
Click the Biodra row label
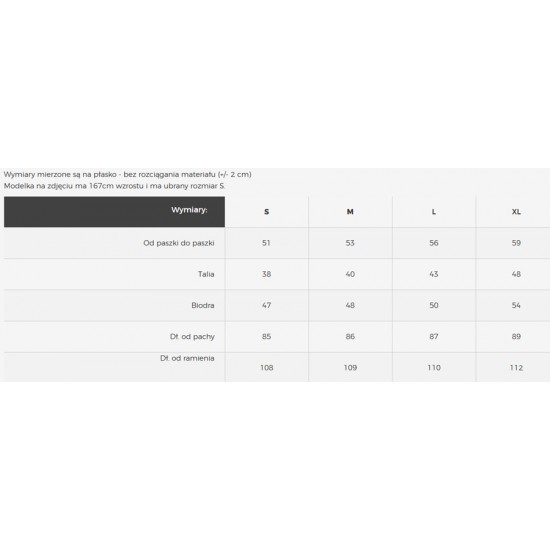203,305
